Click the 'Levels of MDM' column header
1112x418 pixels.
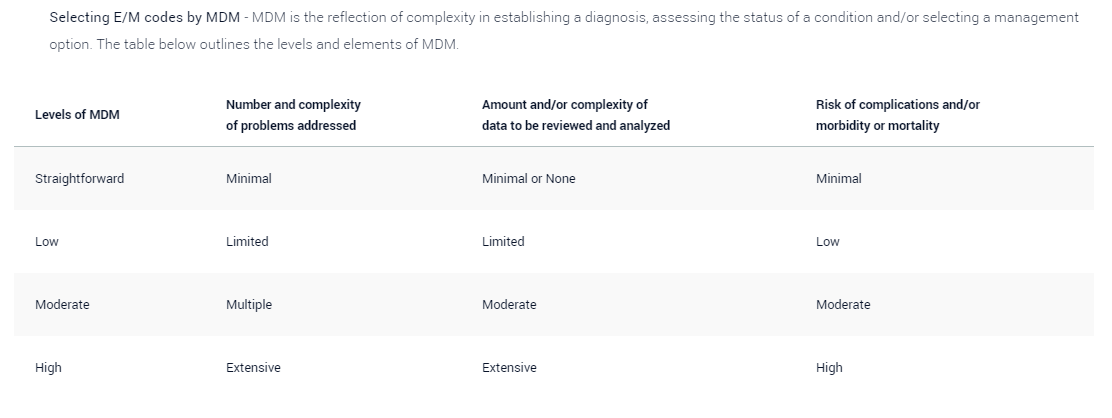[x=77, y=115]
